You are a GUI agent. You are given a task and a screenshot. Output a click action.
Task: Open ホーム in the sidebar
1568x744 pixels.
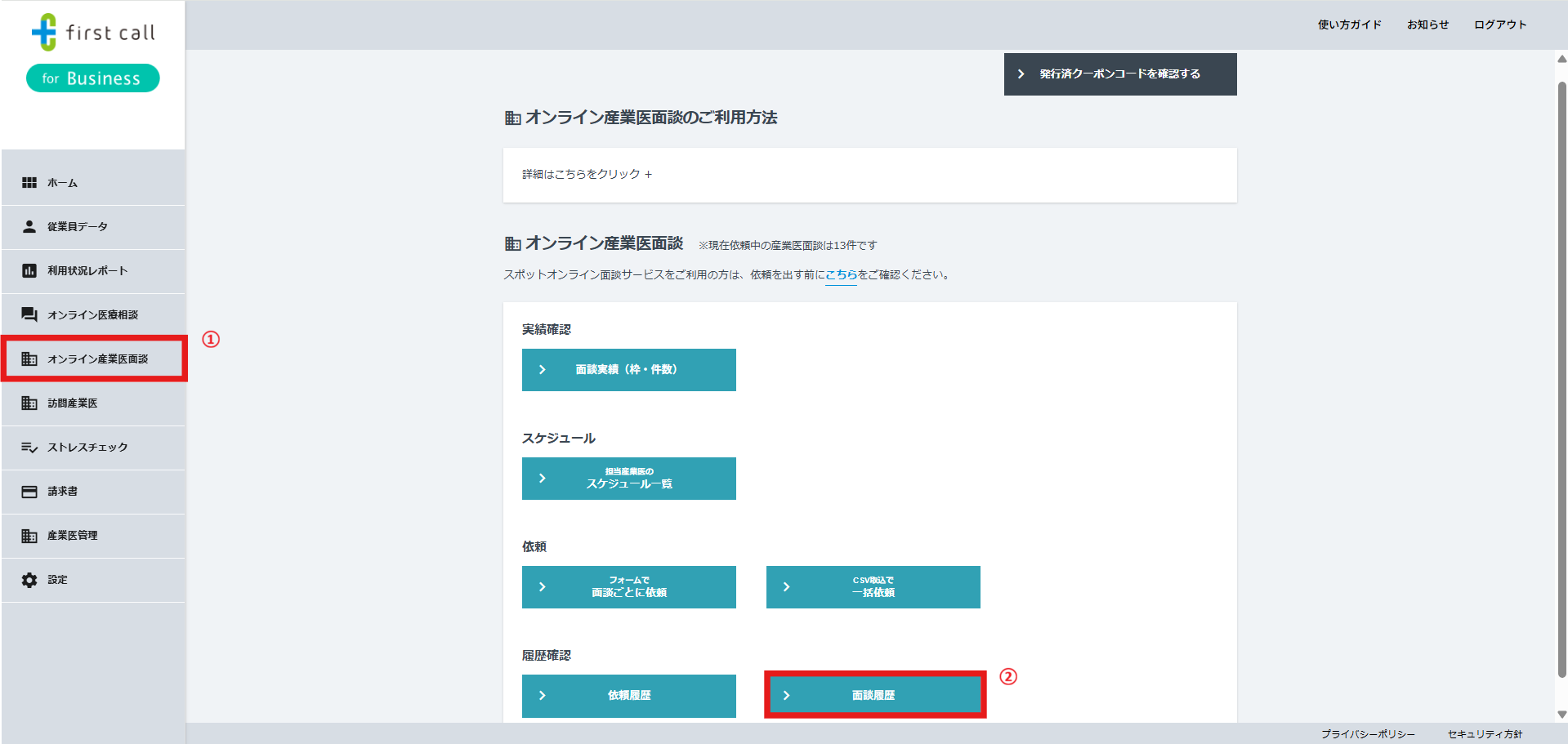pos(93,183)
